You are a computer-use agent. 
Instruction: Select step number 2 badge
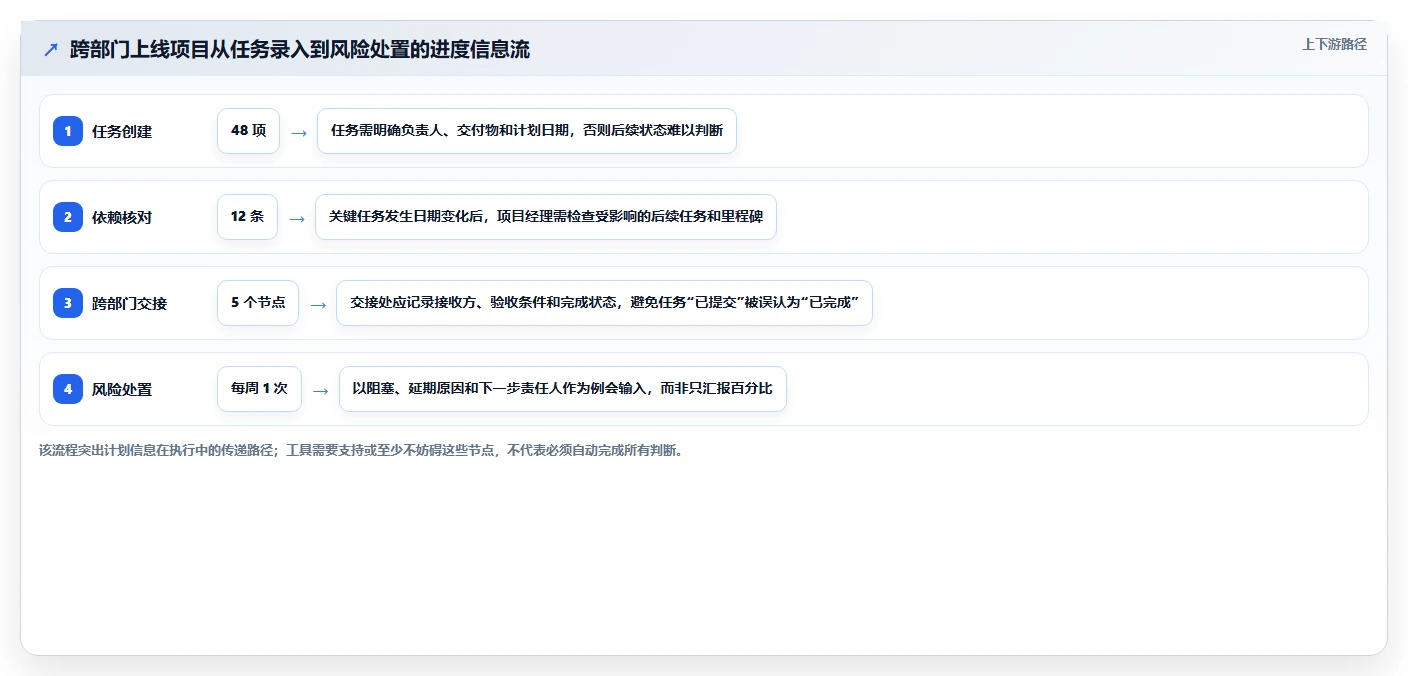pos(68,217)
